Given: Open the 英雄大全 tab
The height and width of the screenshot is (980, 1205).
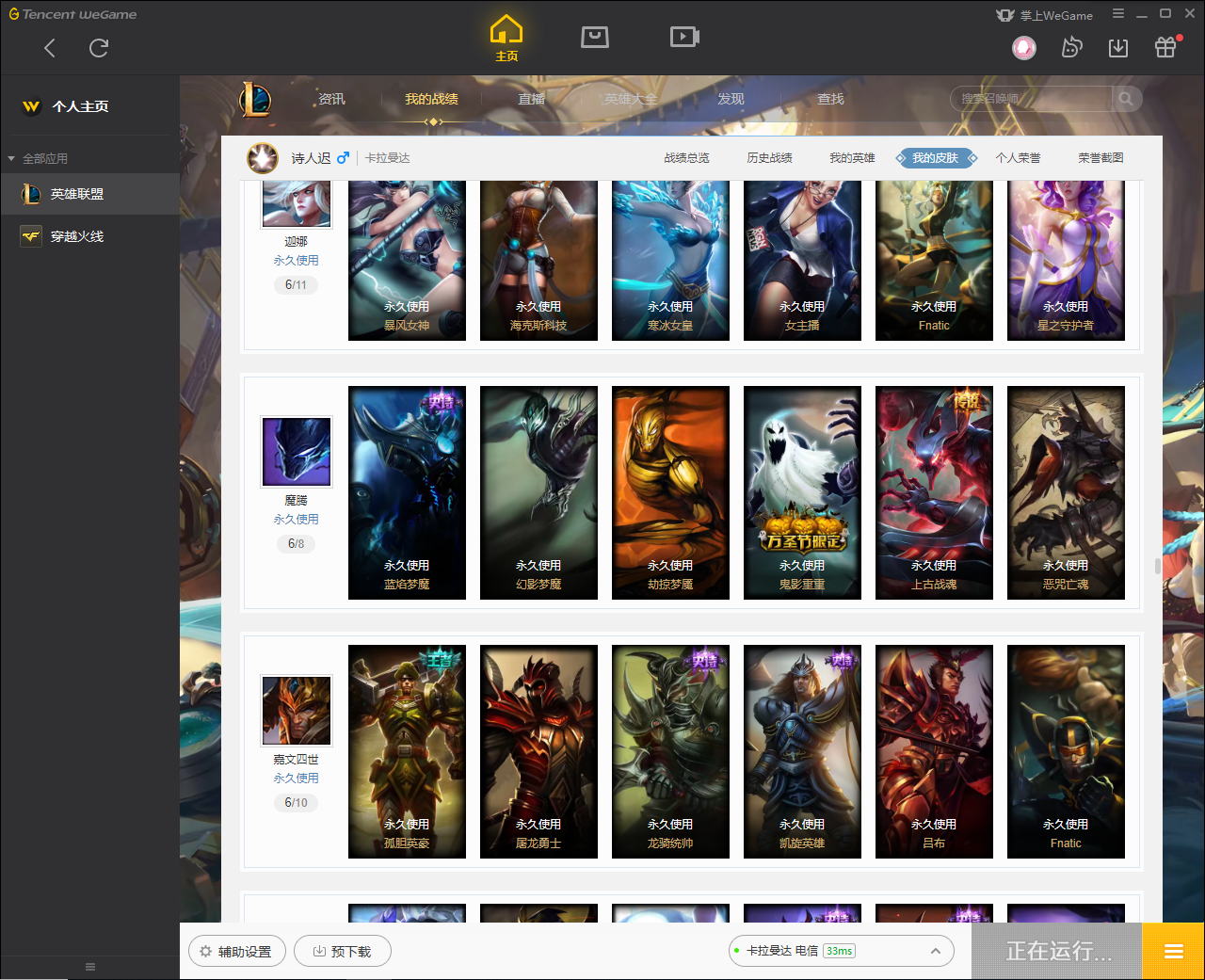Looking at the screenshot, I should (x=631, y=99).
